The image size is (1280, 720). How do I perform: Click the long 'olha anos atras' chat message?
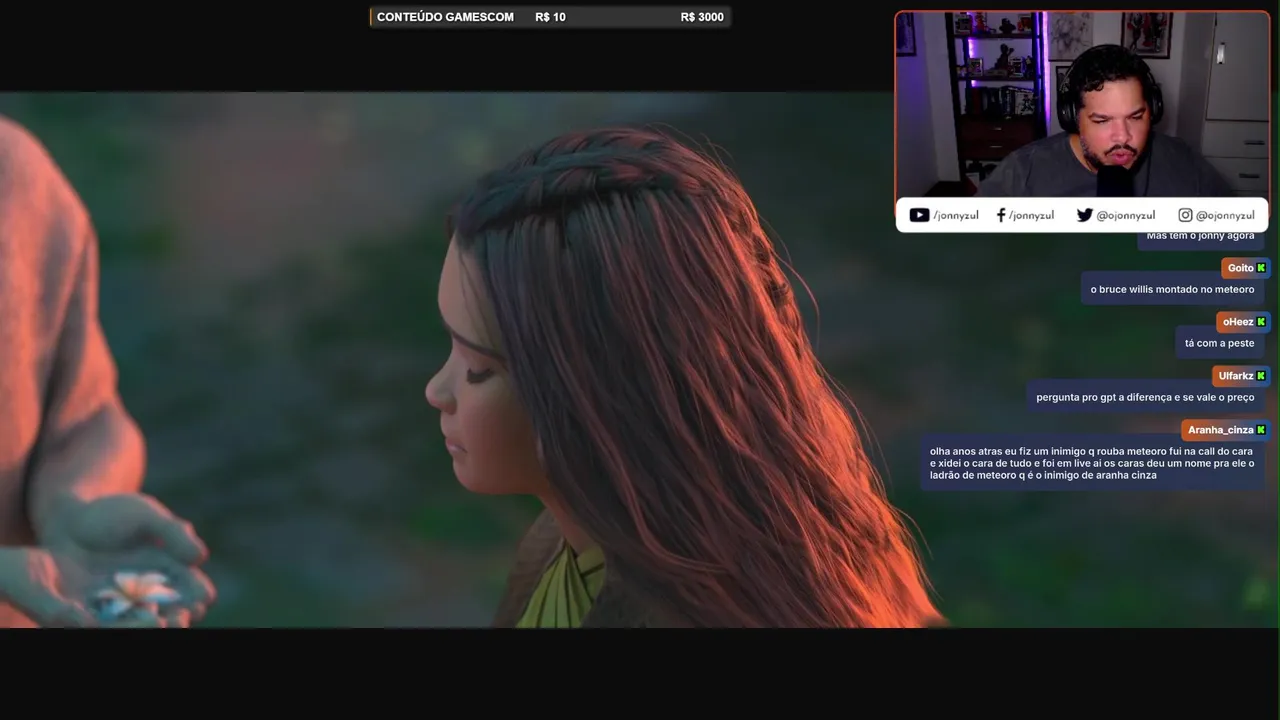(1092, 463)
